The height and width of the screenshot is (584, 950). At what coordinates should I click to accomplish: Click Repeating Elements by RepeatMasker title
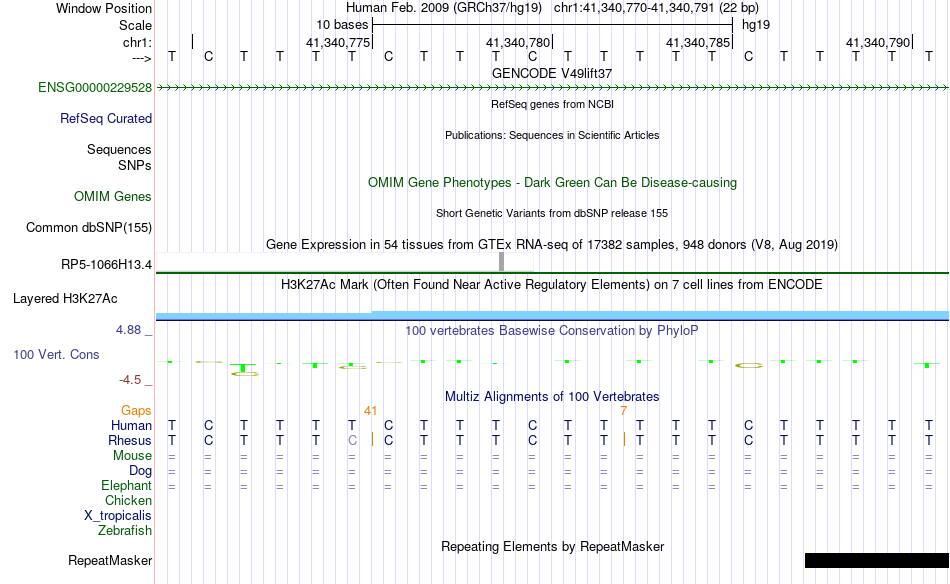(x=552, y=547)
